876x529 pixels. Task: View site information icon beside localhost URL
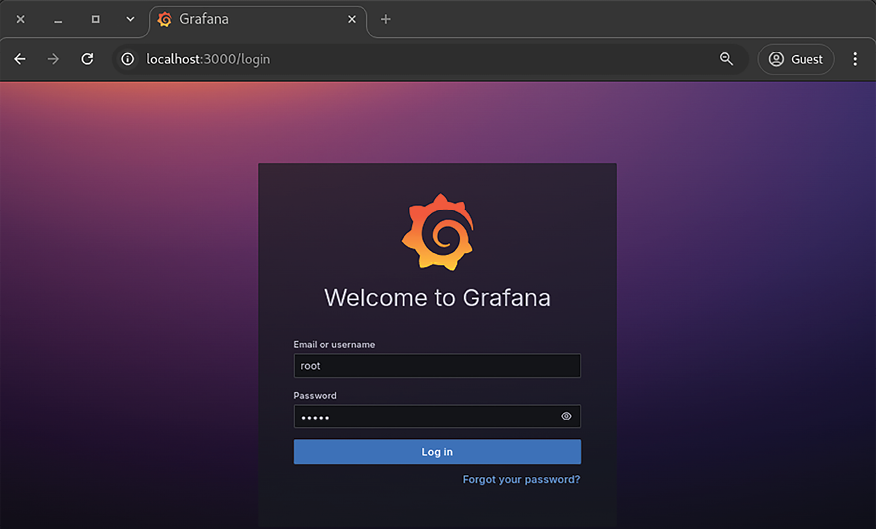[127, 59]
